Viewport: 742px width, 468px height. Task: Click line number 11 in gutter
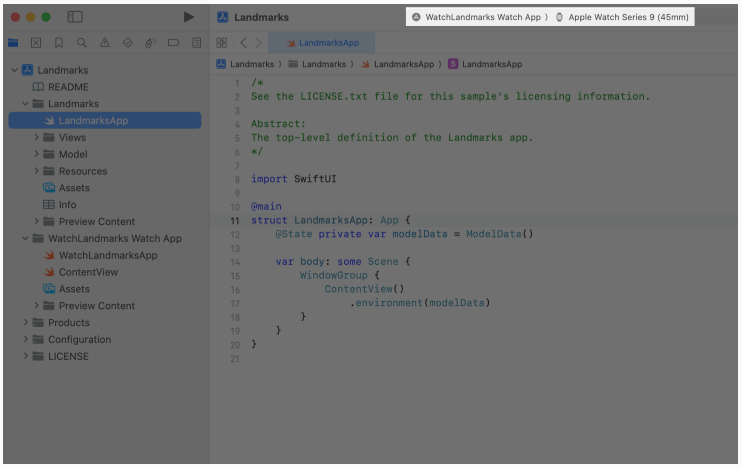point(235,221)
